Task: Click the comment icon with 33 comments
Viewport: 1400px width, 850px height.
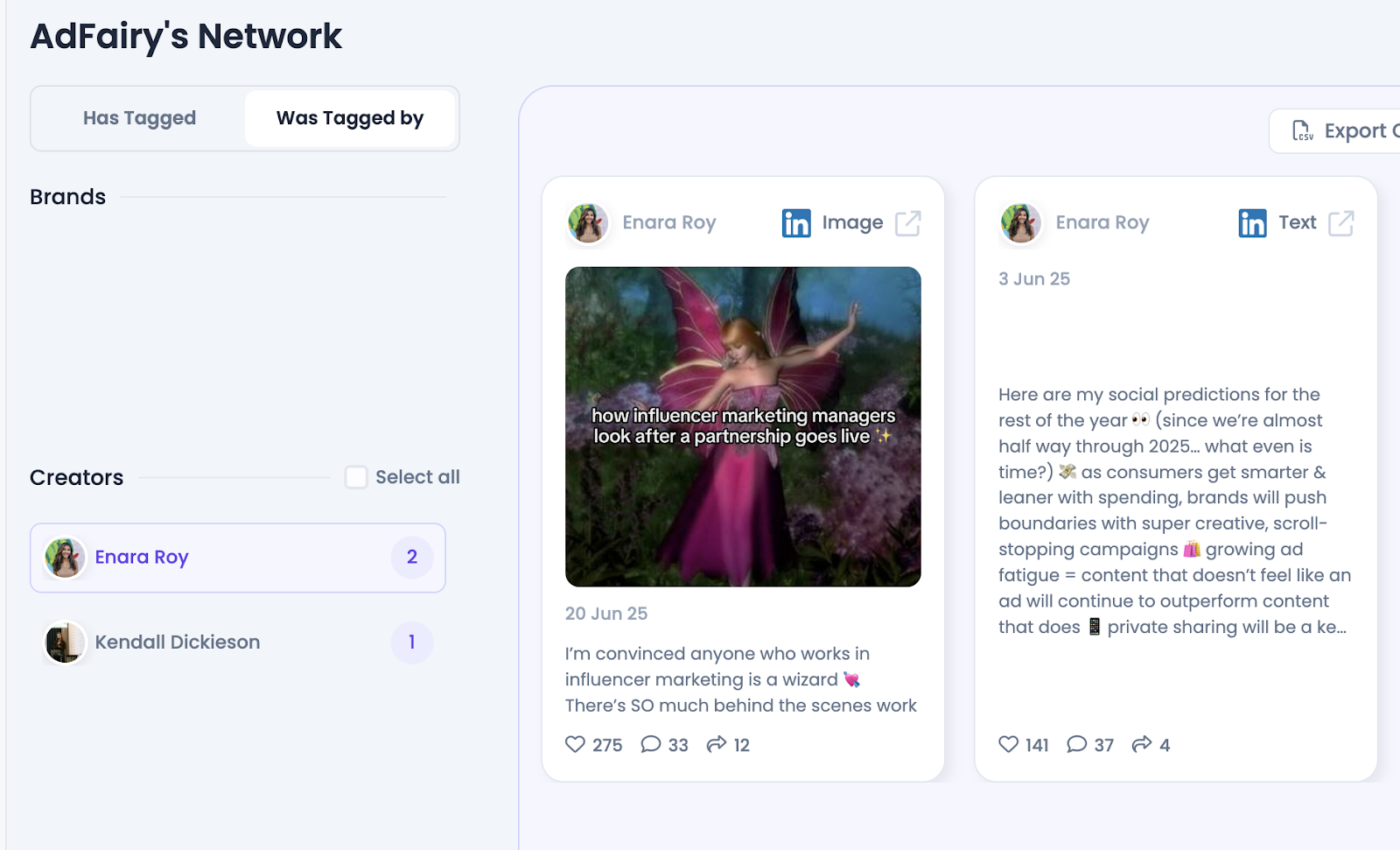Action: click(651, 744)
